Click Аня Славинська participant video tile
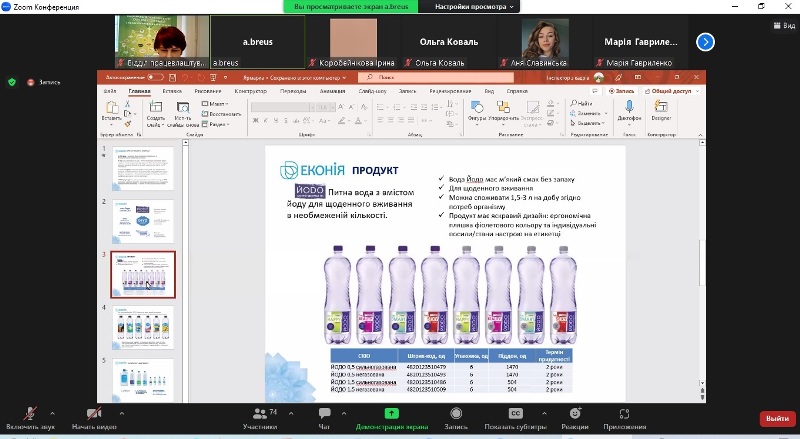This screenshot has width=800, height=439. pos(545,42)
